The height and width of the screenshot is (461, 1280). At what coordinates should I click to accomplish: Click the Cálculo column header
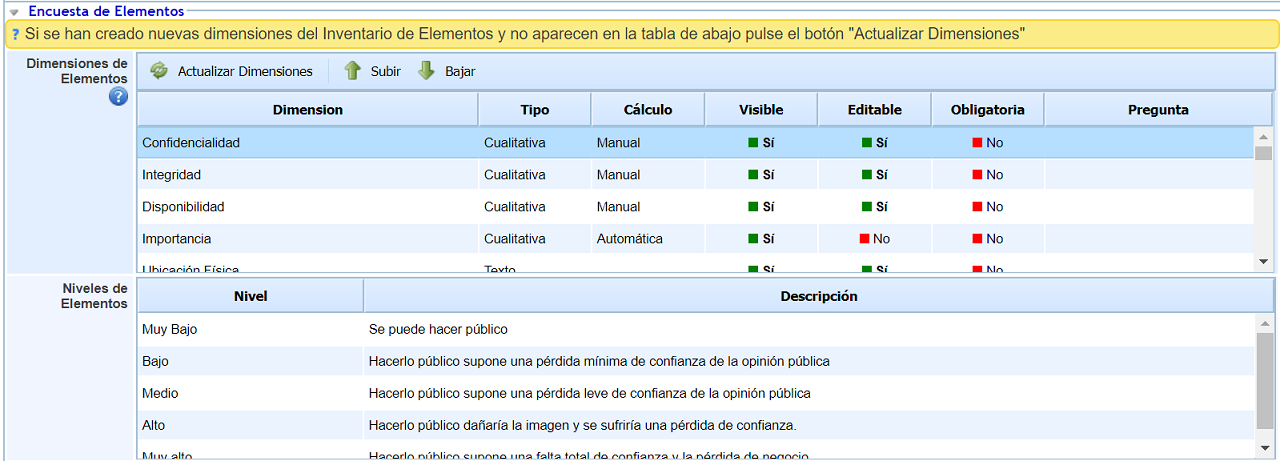click(x=647, y=110)
